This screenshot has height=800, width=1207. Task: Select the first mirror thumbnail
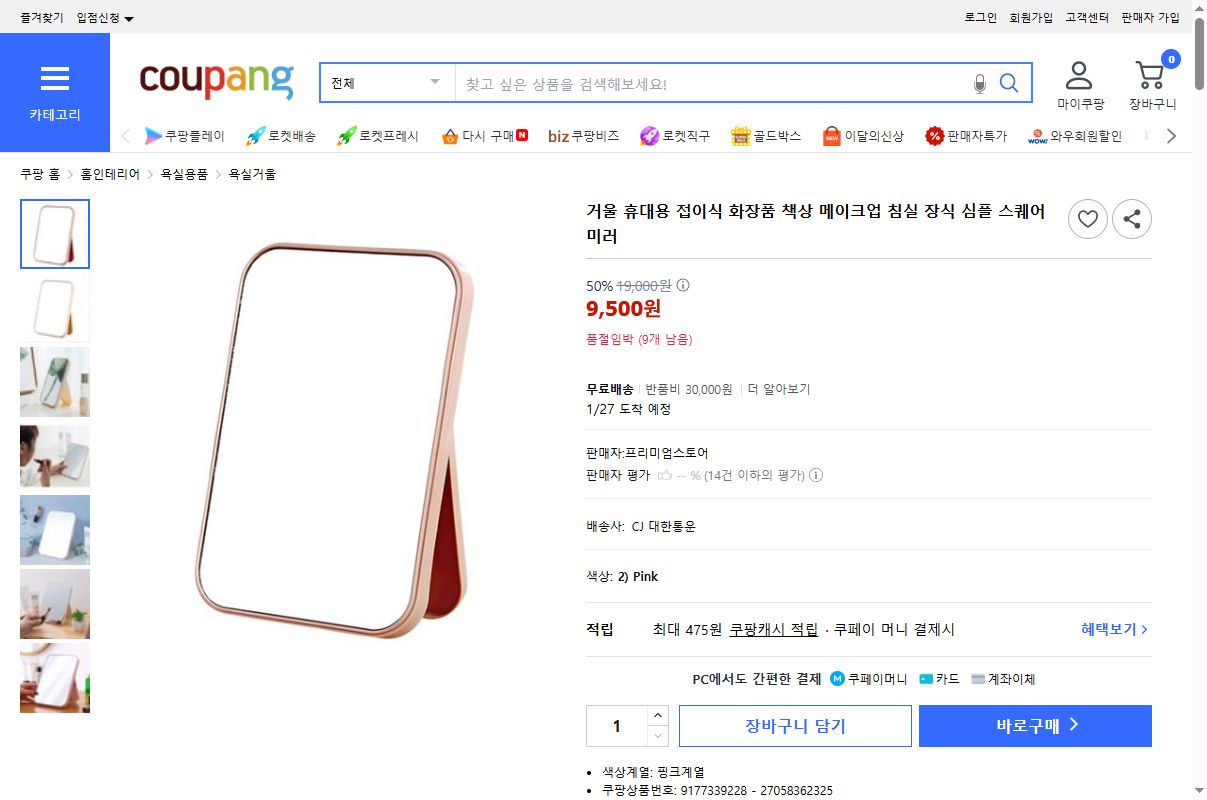[x=55, y=234]
